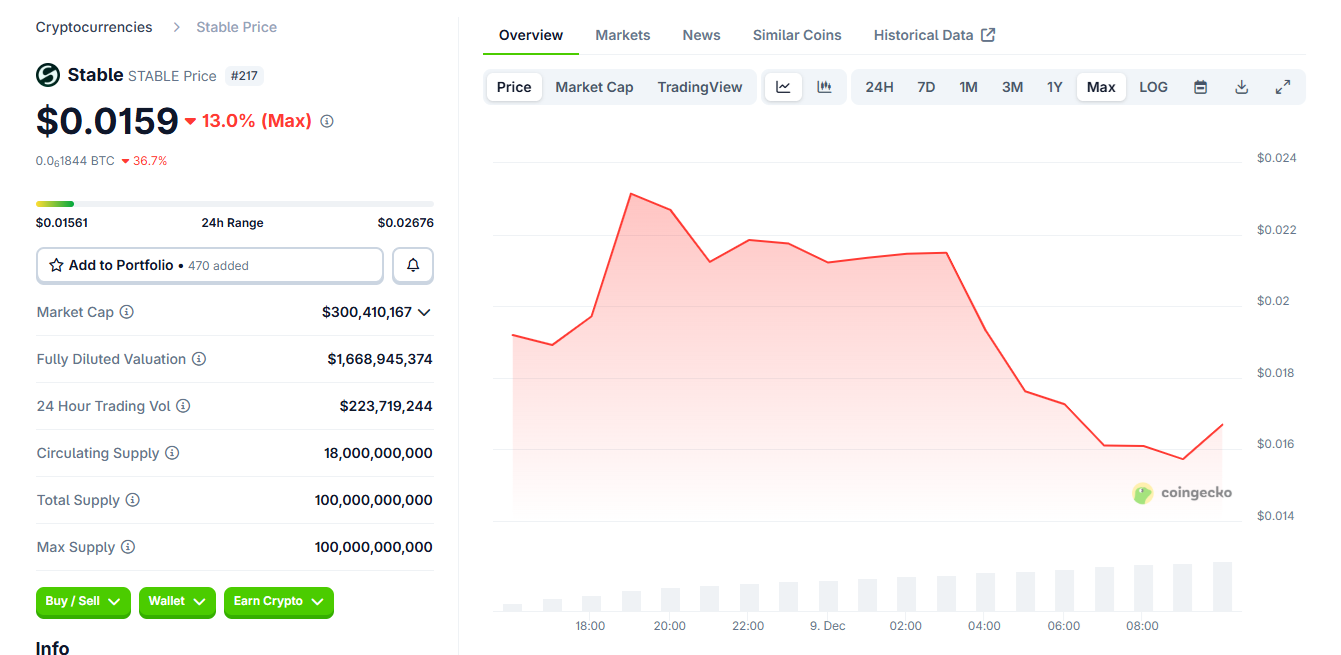Click the Buy / Sell button

(x=83, y=602)
